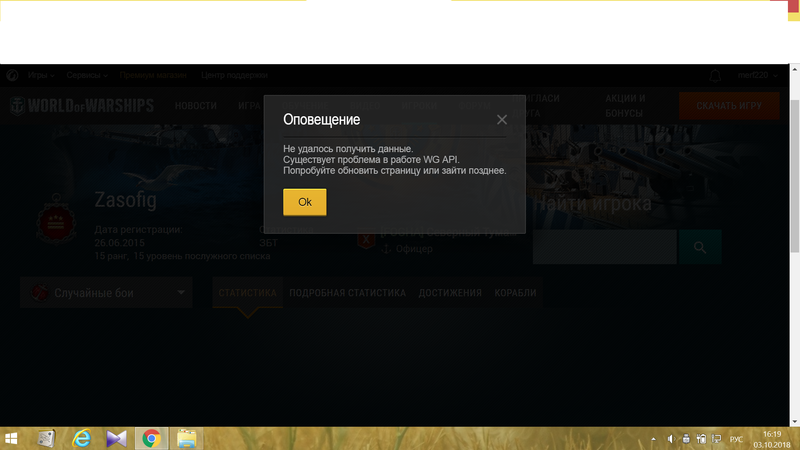Click the volume speaker tray icon

(671, 439)
